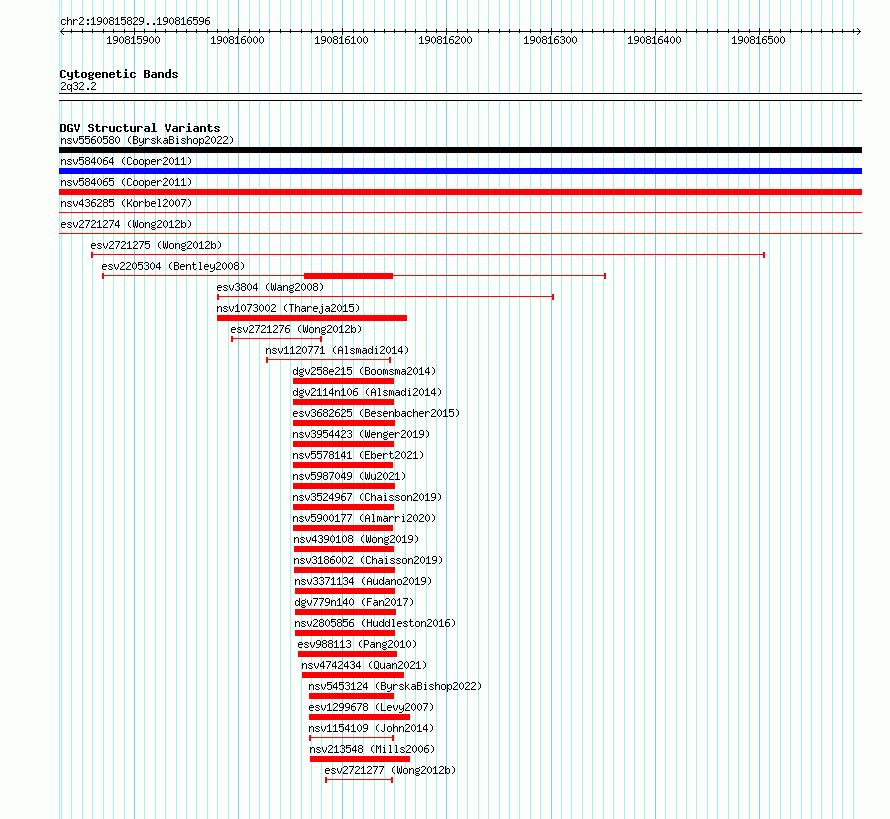Image resolution: width=890 pixels, height=819 pixels.
Task: Click the DGV Structural Variants track title
Action: (x=140, y=128)
